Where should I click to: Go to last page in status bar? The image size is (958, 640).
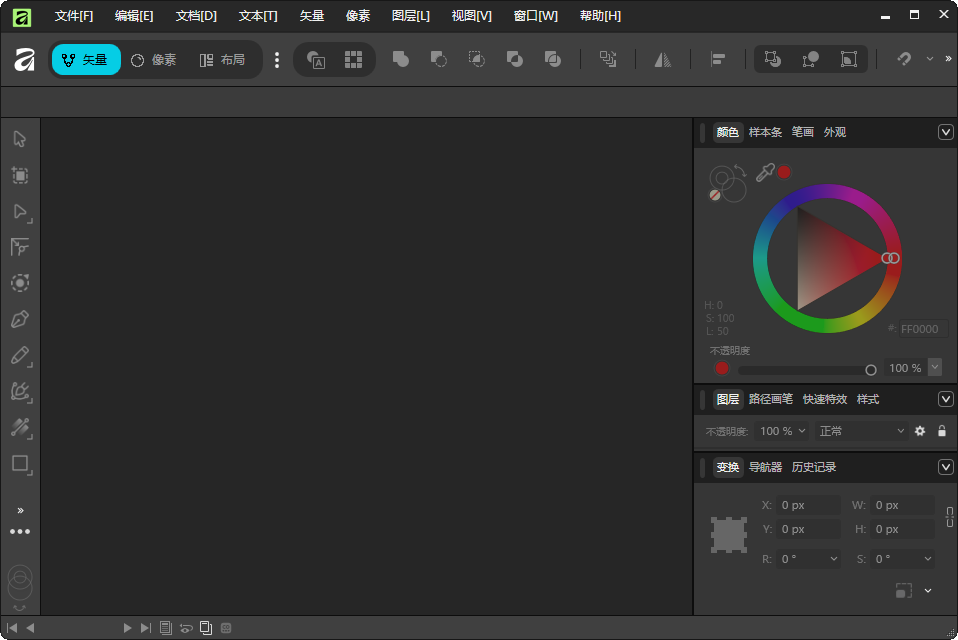tap(145, 628)
